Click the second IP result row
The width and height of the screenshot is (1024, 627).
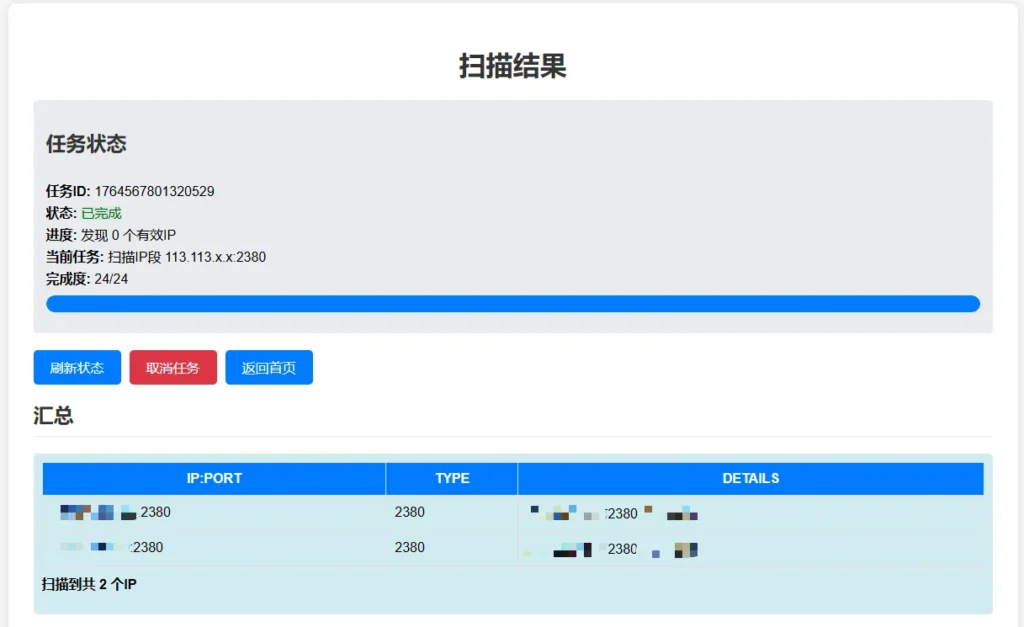(x=212, y=548)
